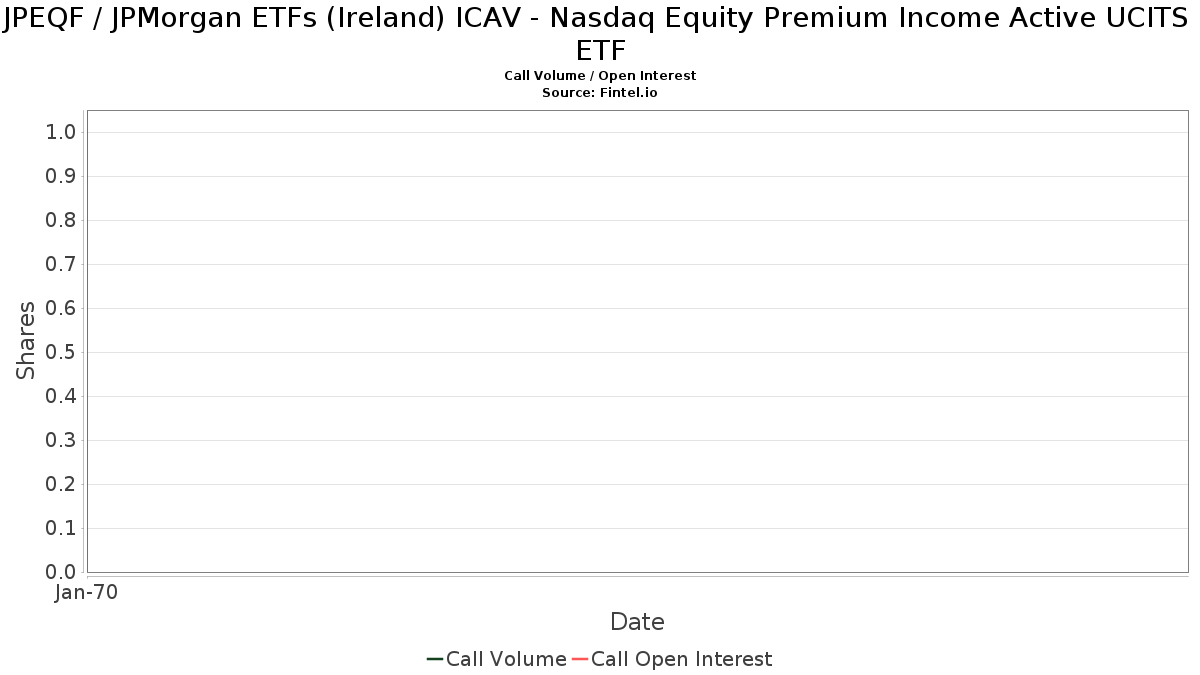This screenshot has width=1200, height=675.
Task: Click the 1.0 y-axis tick label
Action: (61, 133)
